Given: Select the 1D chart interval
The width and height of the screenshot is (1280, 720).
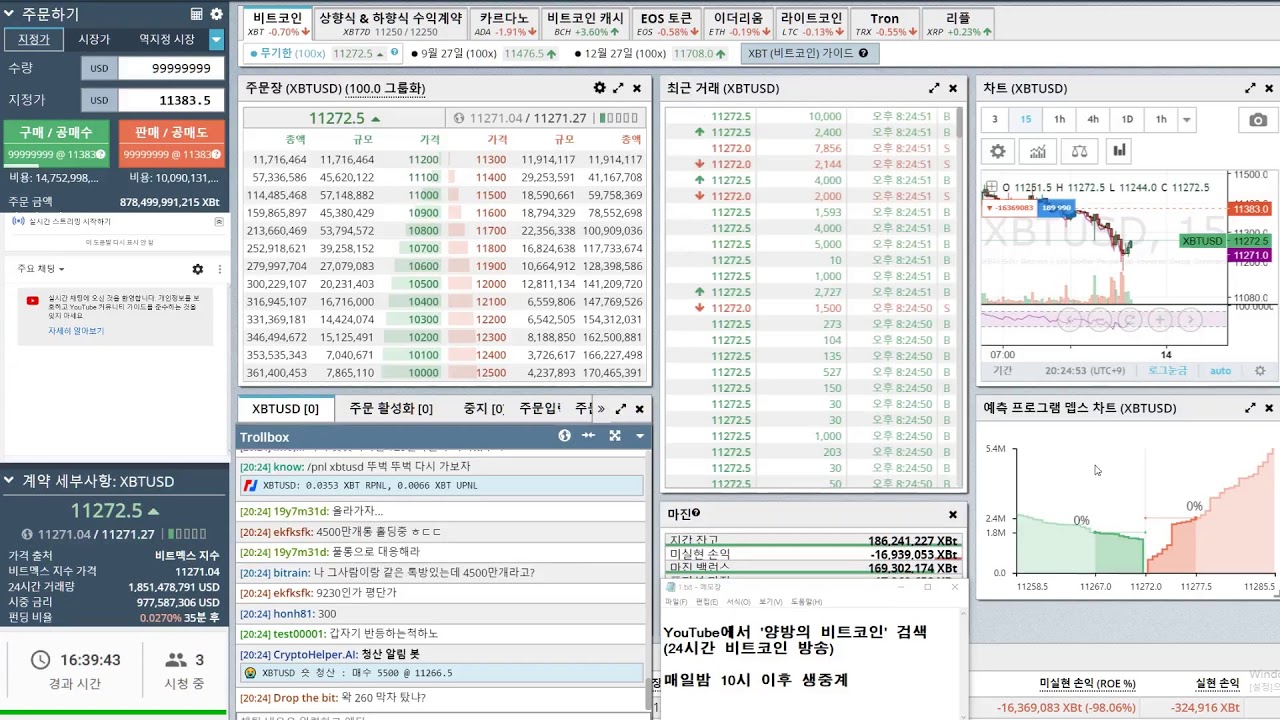Looking at the screenshot, I should [x=1127, y=120].
